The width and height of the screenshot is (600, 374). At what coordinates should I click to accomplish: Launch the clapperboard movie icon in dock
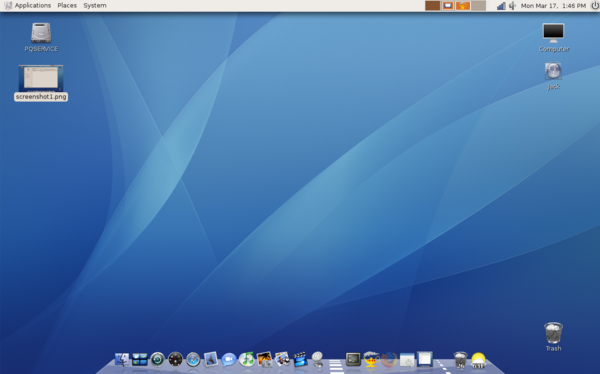(x=300, y=359)
